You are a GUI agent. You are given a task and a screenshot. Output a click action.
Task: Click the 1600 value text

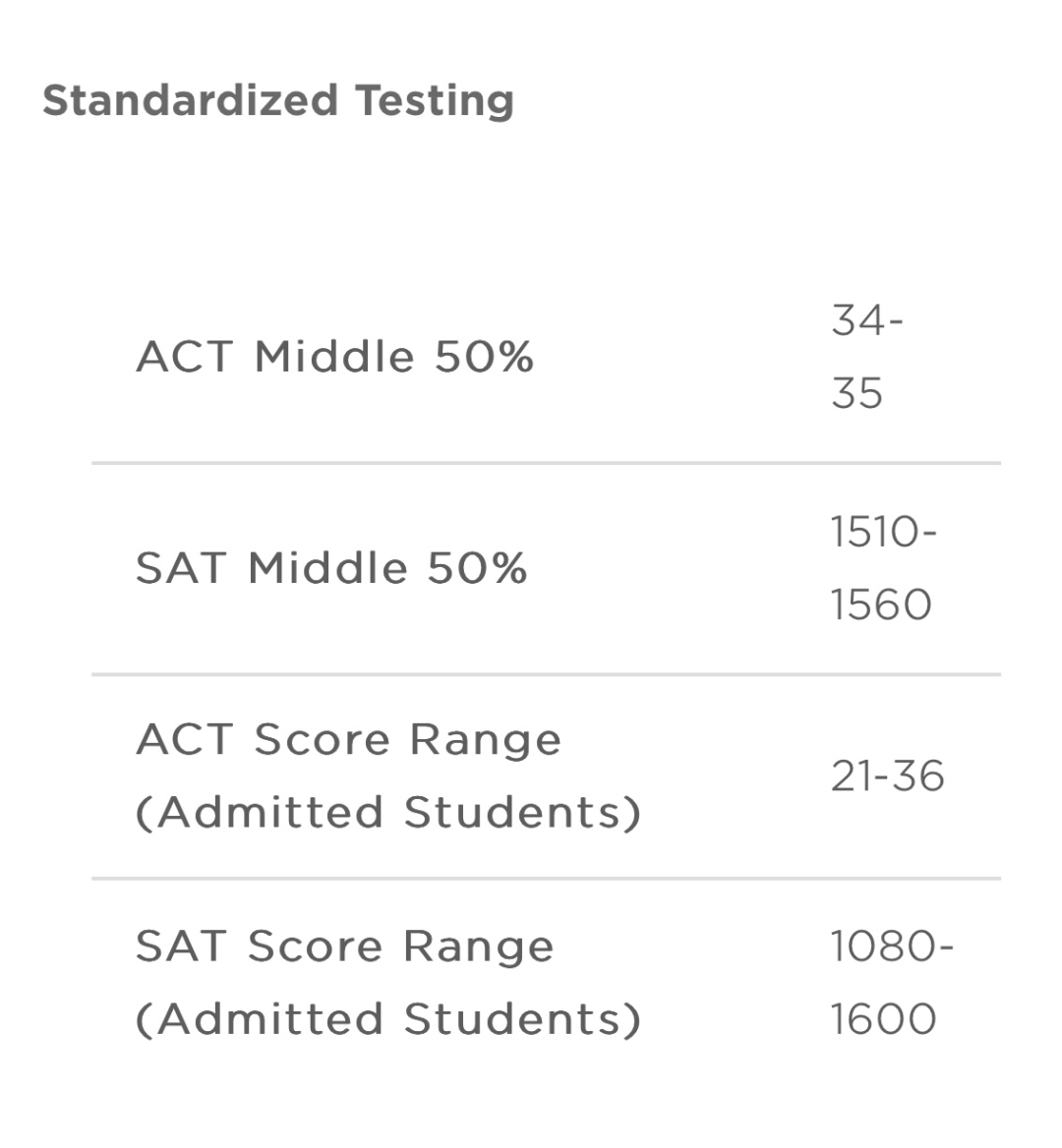tap(883, 1019)
